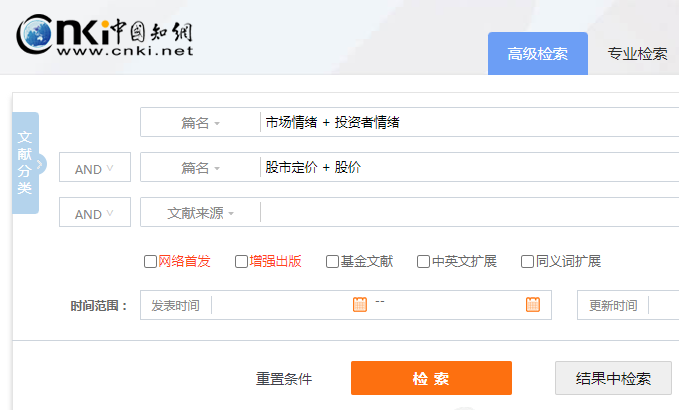This screenshot has width=679, height=410.
Task: Click the orange 检索 search button
Action: click(x=431, y=378)
